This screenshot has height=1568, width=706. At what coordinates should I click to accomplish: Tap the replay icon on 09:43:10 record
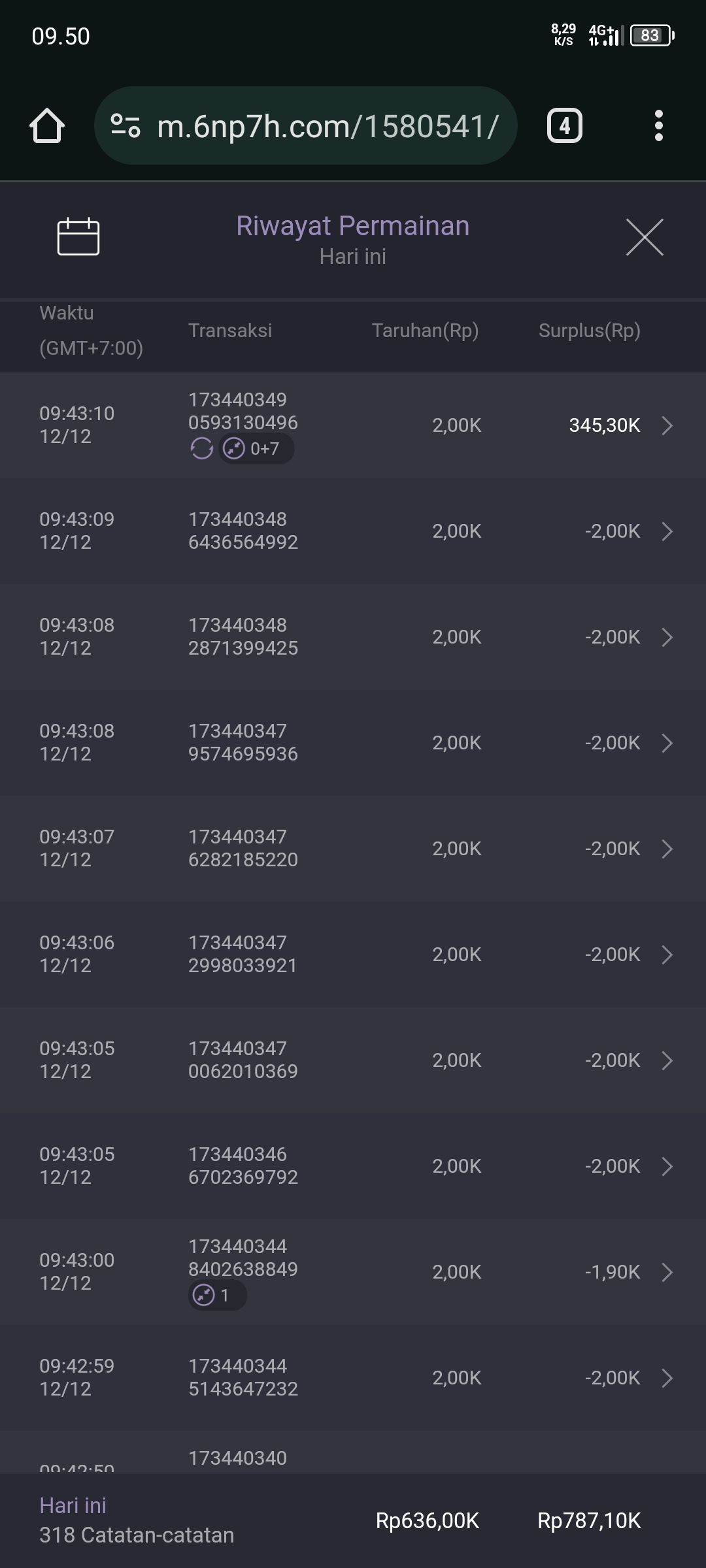point(201,449)
